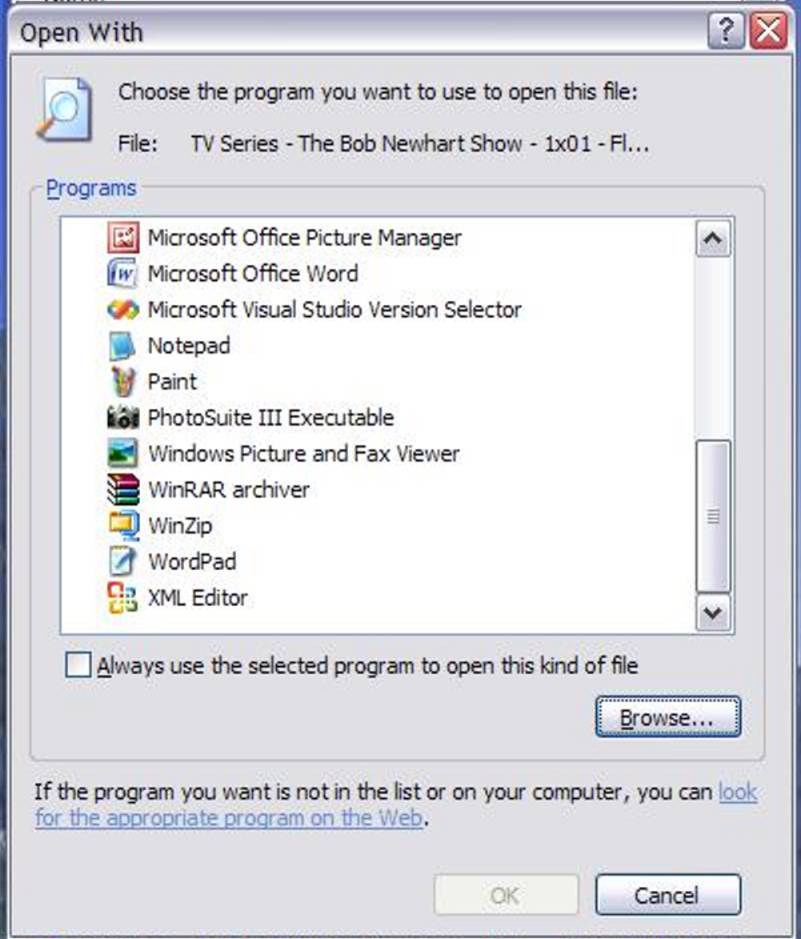The image size is (801, 939).
Task: Follow the look for appropriate program link
Action: pyautogui.click(x=396, y=805)
